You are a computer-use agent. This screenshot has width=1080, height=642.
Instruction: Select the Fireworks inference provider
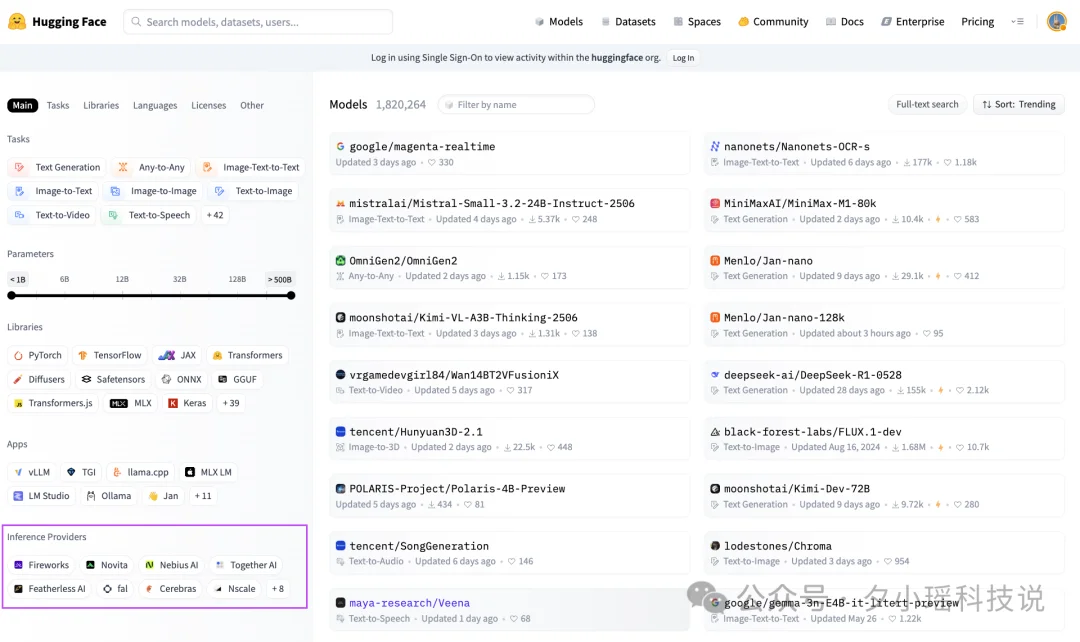41,566
